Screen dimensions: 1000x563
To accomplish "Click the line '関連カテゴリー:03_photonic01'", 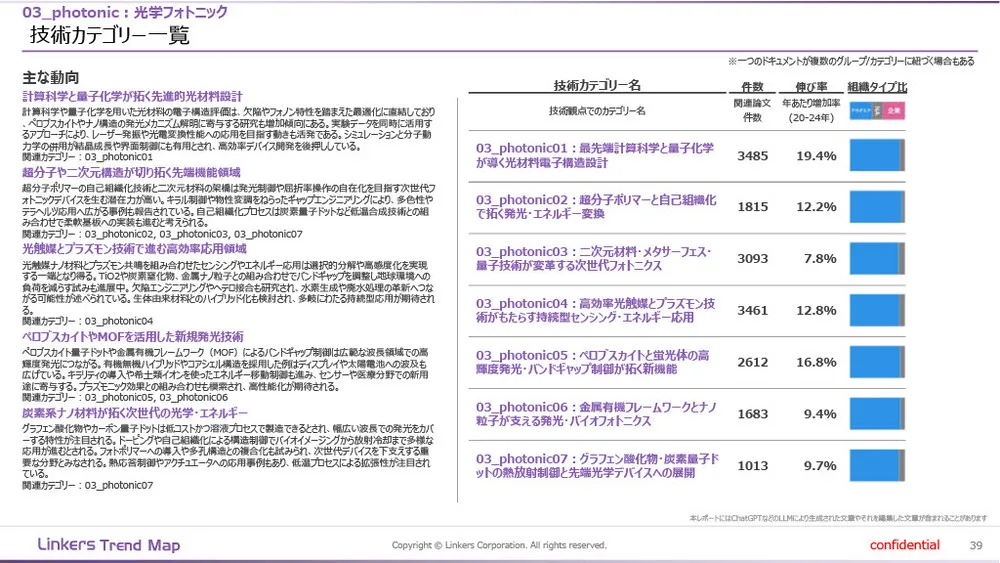I will 87,157.
